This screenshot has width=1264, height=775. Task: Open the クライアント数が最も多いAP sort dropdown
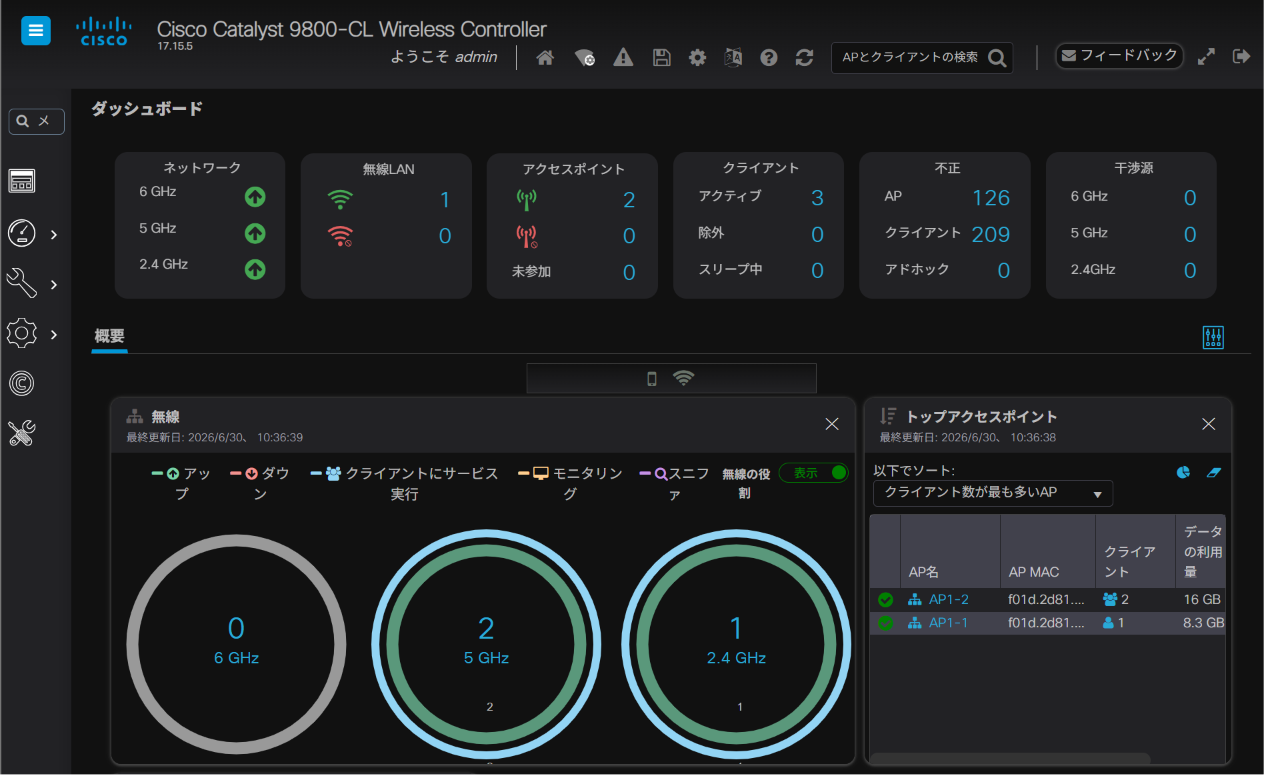point(992,493)
